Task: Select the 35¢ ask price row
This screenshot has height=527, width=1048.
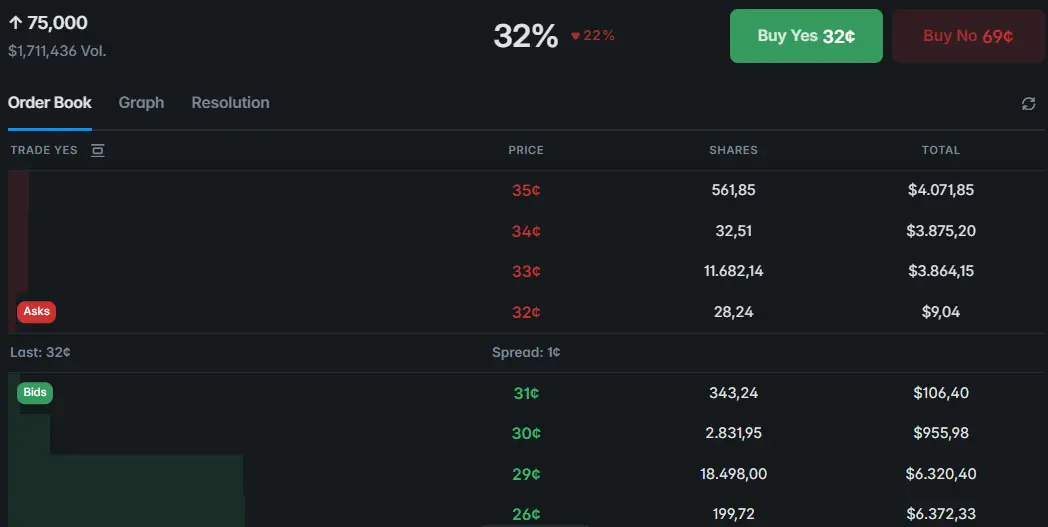Action: coord(526,190)
